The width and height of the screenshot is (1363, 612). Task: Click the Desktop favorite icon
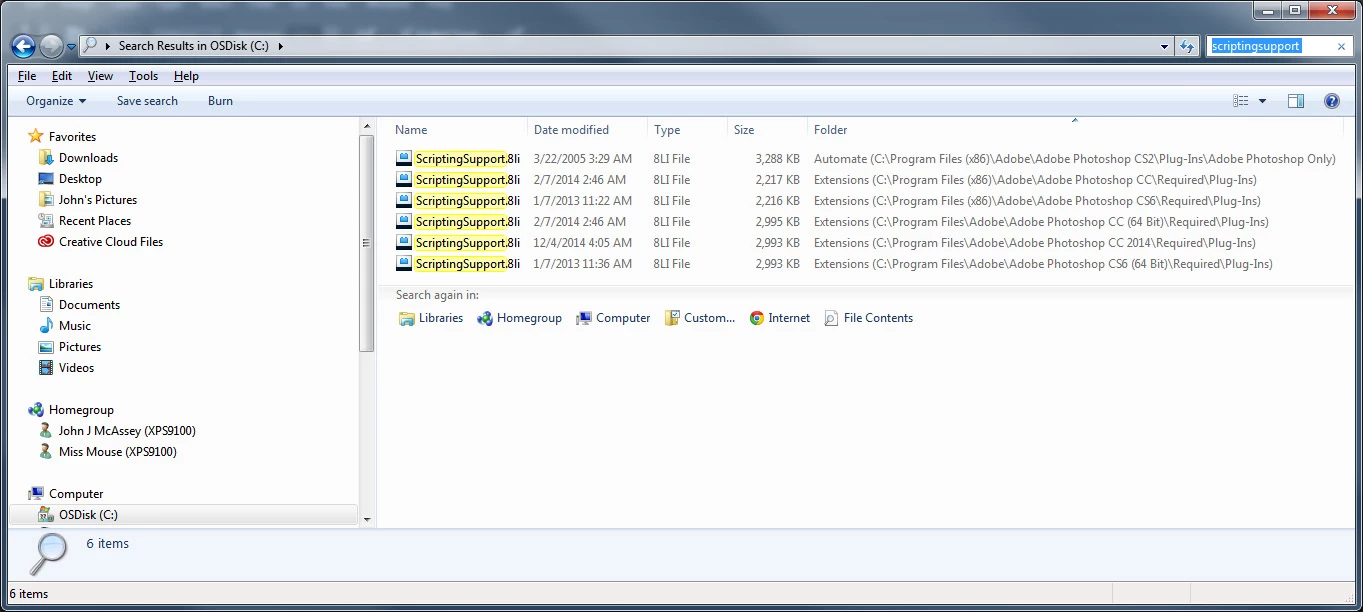click(45, 179)
